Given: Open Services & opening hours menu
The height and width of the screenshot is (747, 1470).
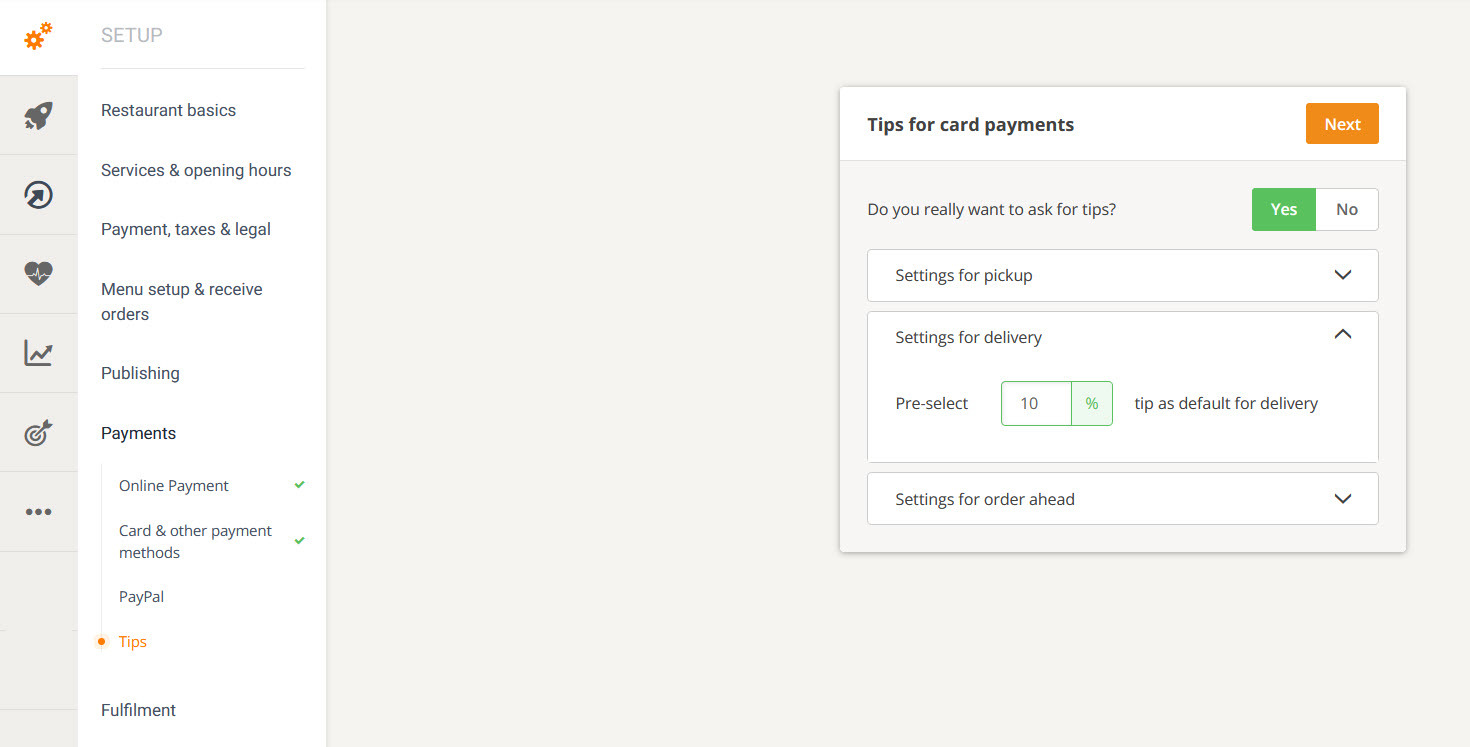Looking at the screenshot, I should click(x=196, y=170).
